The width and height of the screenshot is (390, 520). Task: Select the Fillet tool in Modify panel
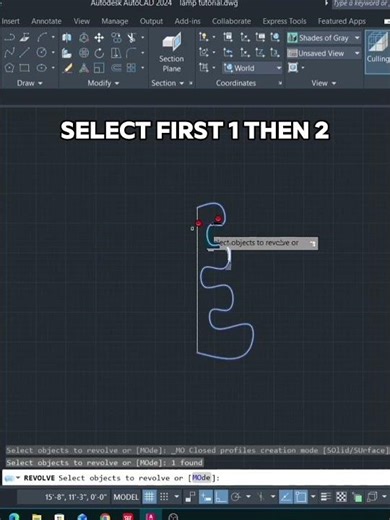click(x=132, y=53)
